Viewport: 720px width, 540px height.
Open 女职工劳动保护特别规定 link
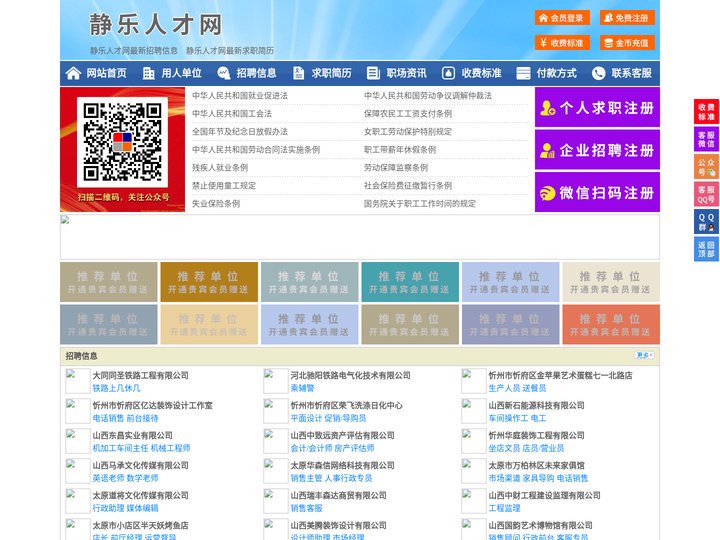tap(408, 131)
